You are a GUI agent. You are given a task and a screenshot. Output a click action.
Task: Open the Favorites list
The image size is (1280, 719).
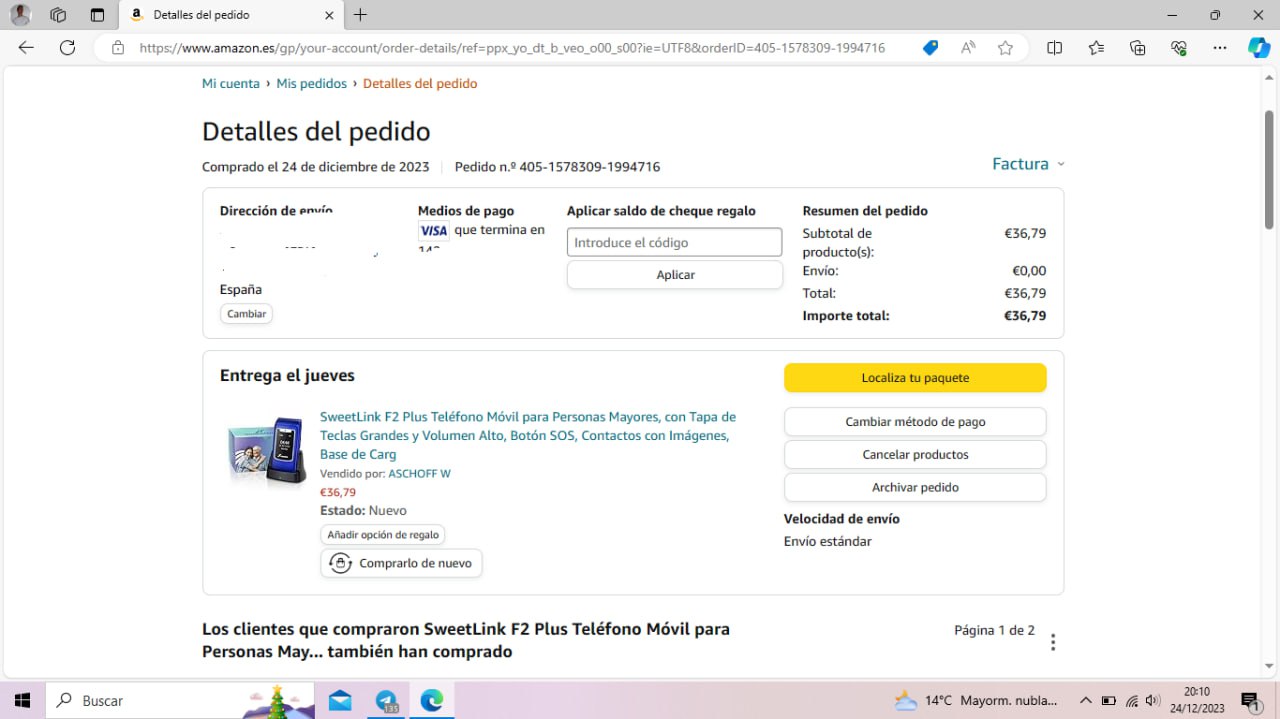click(x=1096, y=47)
